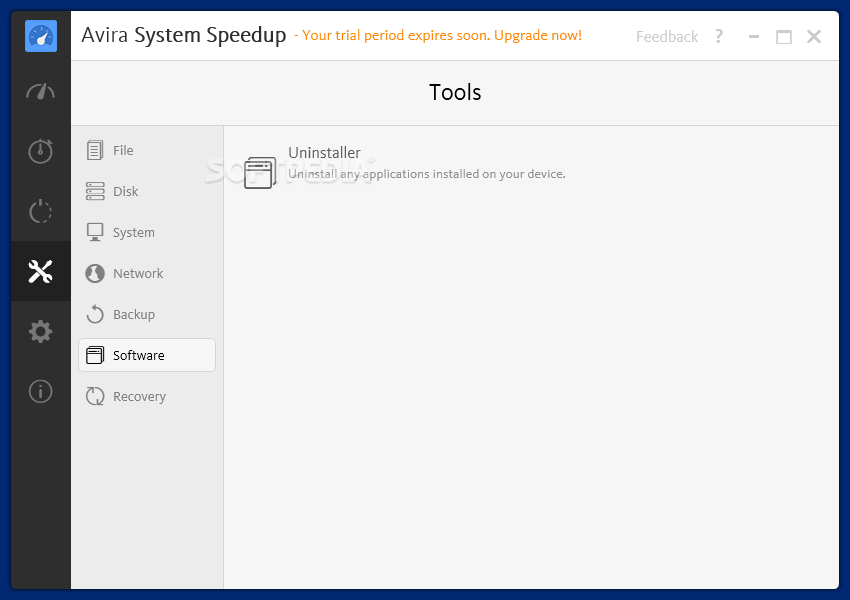Open the info About sidebar section
Viewport: 850px width, 600px height.
pyautogui.click(x=41, y=391)
